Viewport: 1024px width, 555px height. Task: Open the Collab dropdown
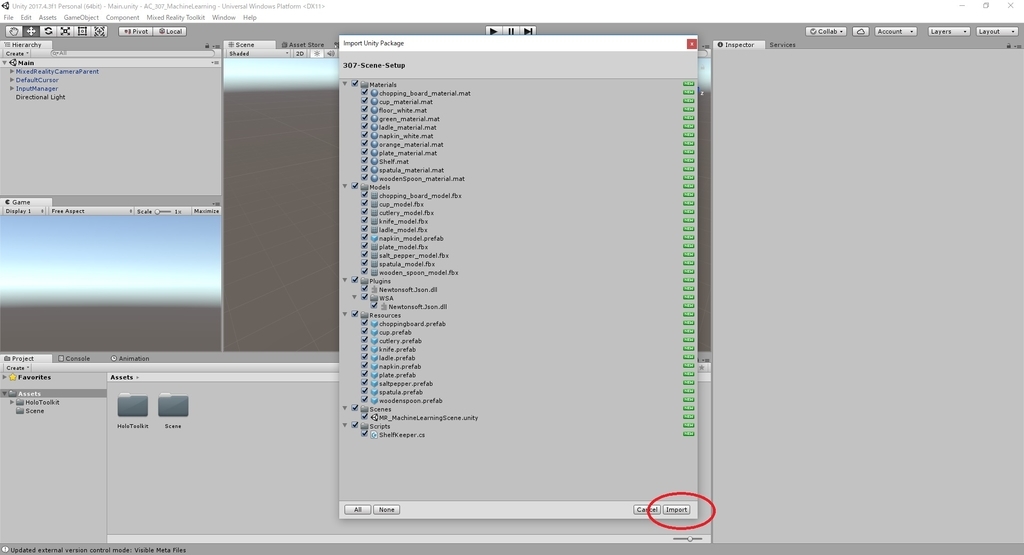click(x=827, y=31)
